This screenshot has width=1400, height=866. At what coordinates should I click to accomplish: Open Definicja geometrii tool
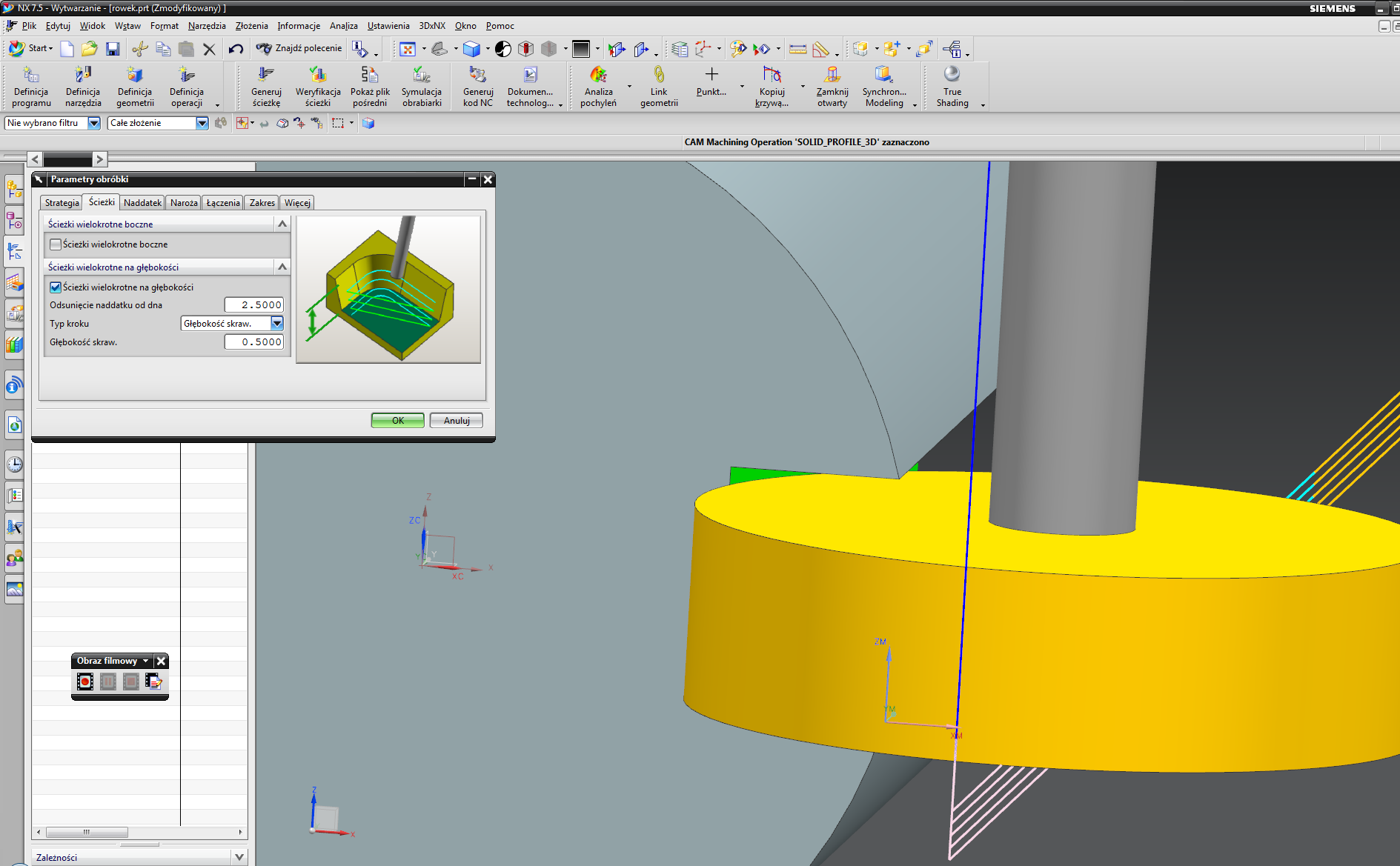pos(135,86)
